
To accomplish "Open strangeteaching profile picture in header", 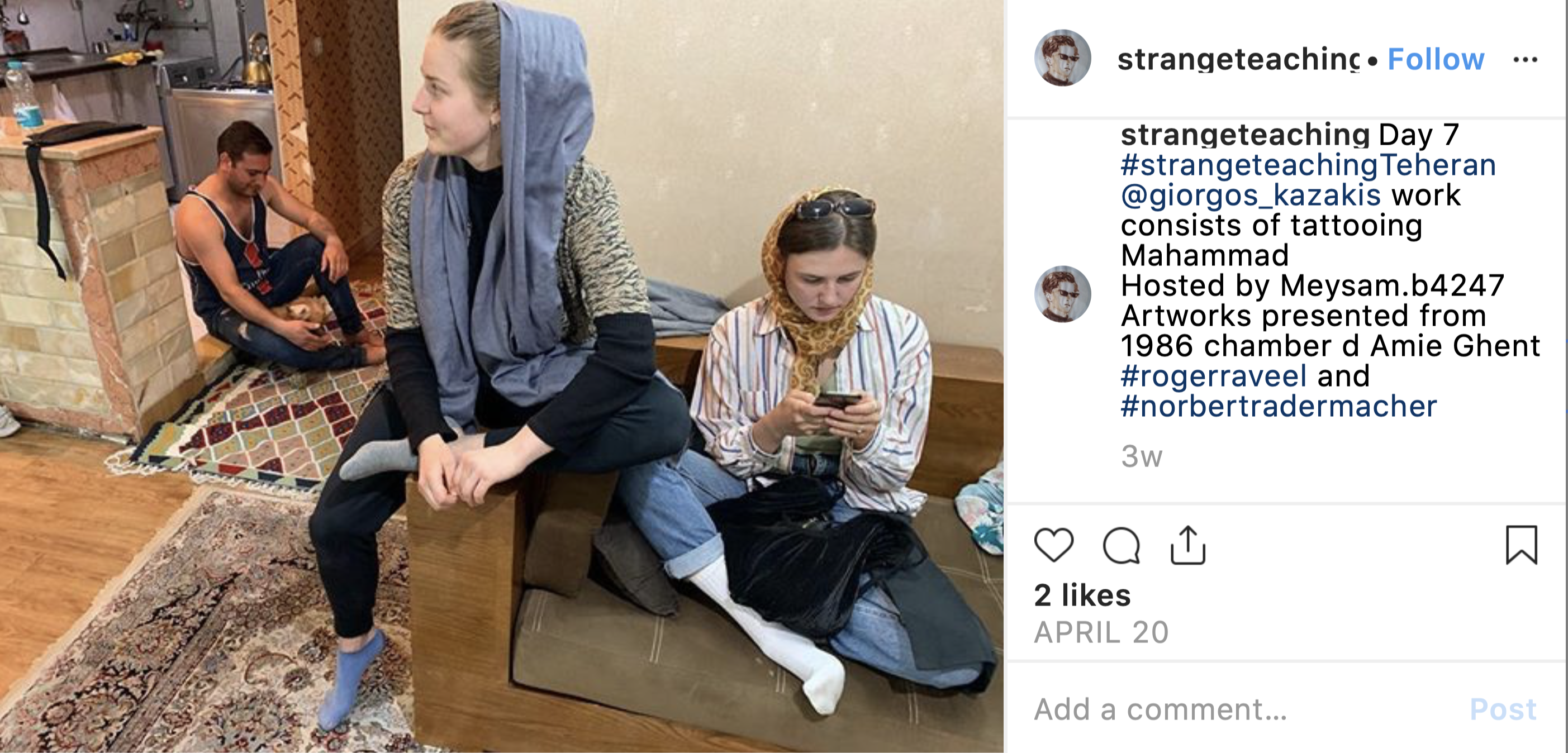I will pos(1063,58).
